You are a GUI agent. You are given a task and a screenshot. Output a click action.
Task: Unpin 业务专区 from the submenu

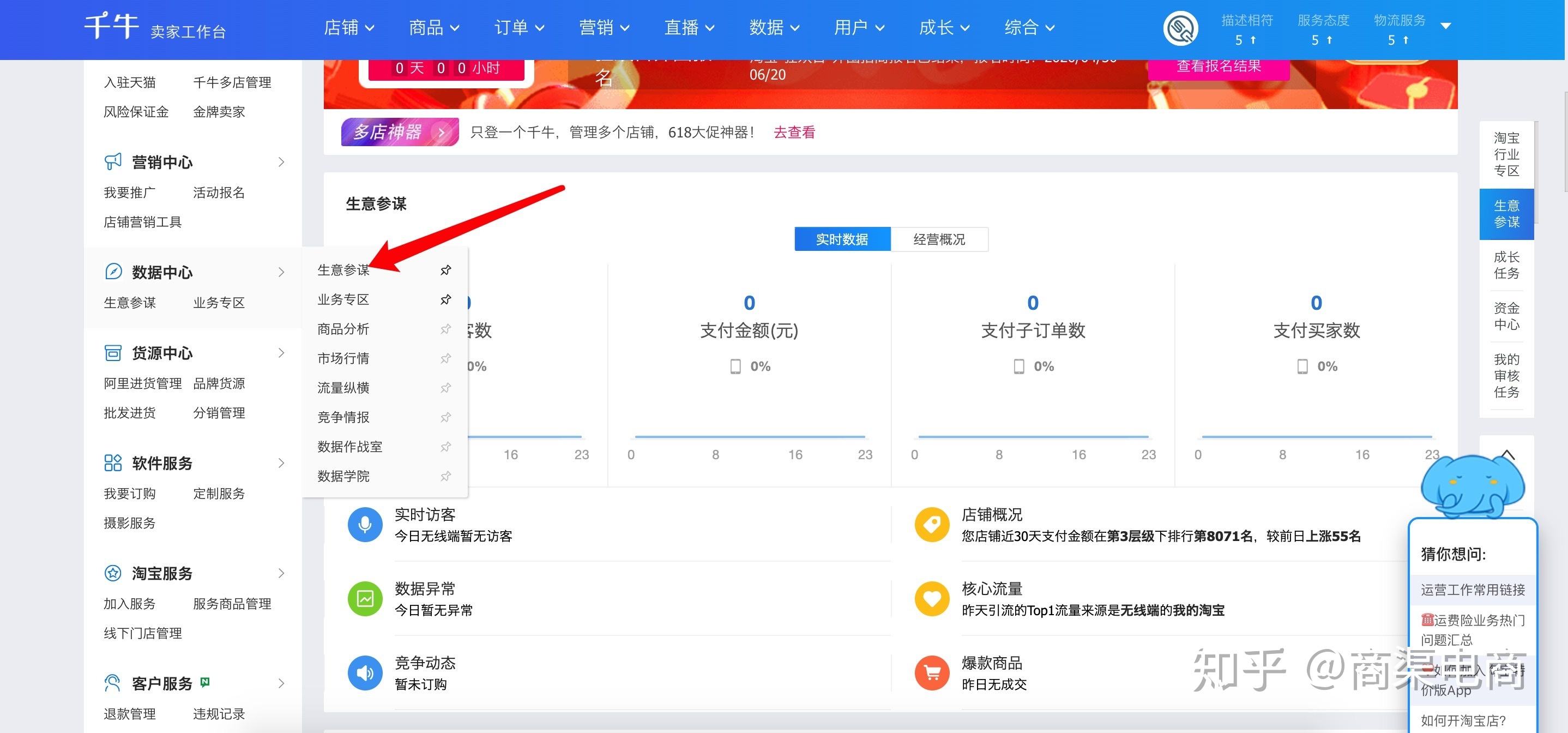[445, 299]
